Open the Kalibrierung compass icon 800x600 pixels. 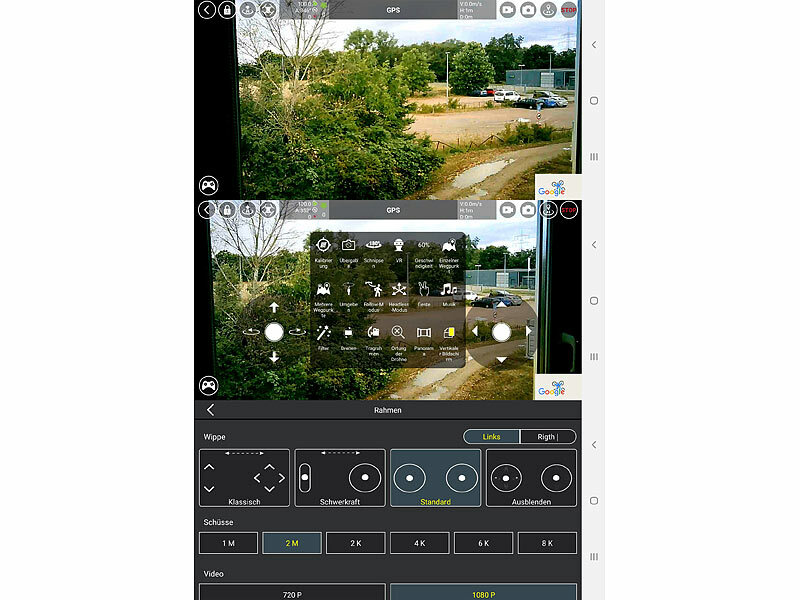[322, 246]
